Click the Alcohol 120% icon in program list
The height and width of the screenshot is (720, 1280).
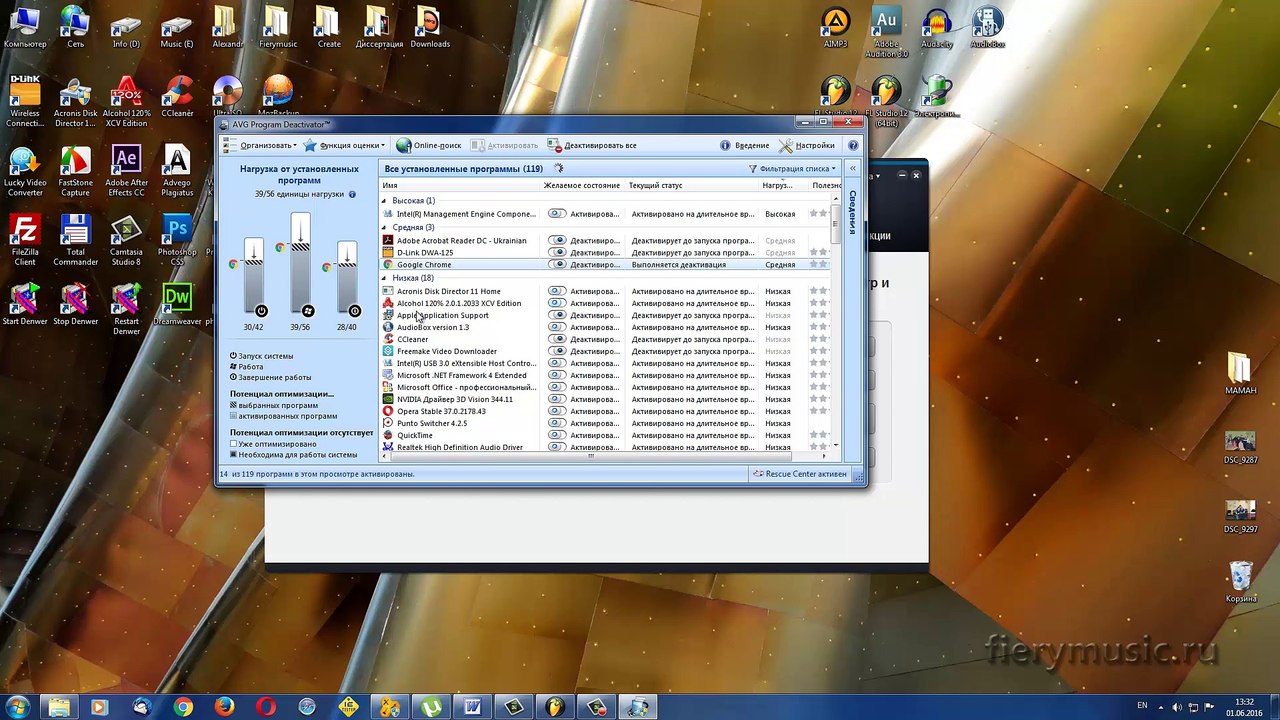coord(388,303)
